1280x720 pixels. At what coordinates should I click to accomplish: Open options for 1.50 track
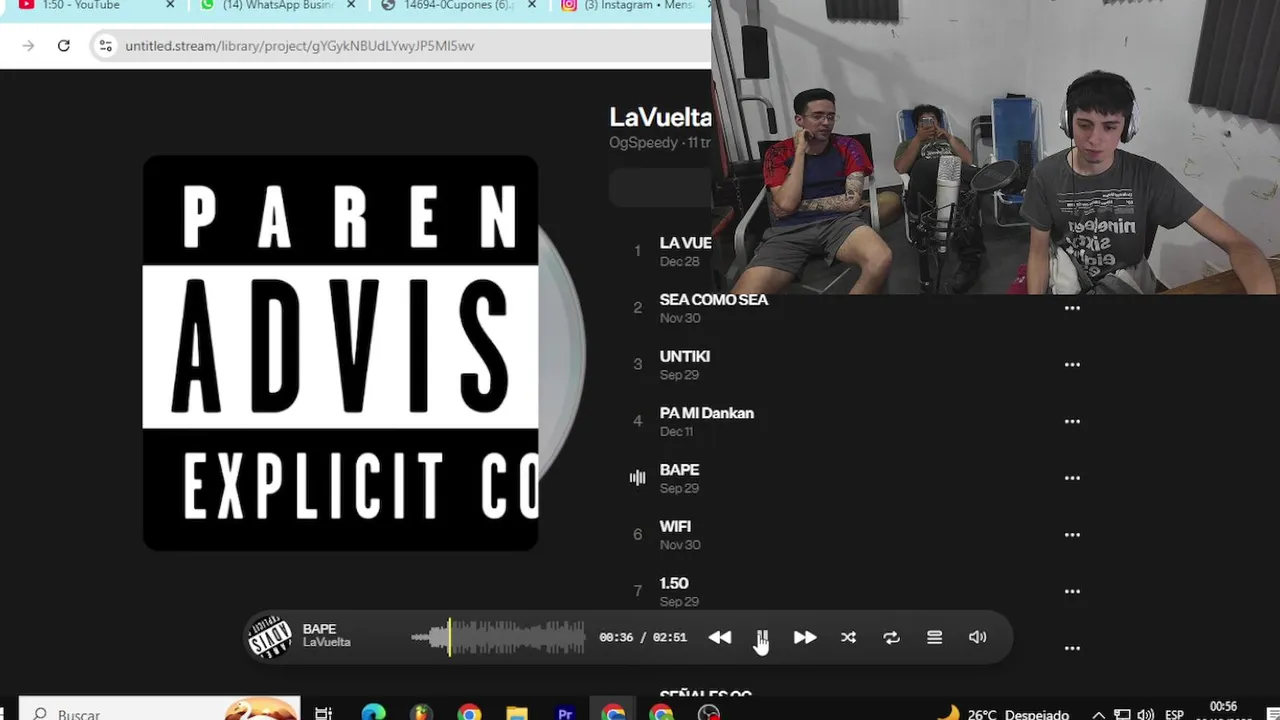click(1072, 591)
